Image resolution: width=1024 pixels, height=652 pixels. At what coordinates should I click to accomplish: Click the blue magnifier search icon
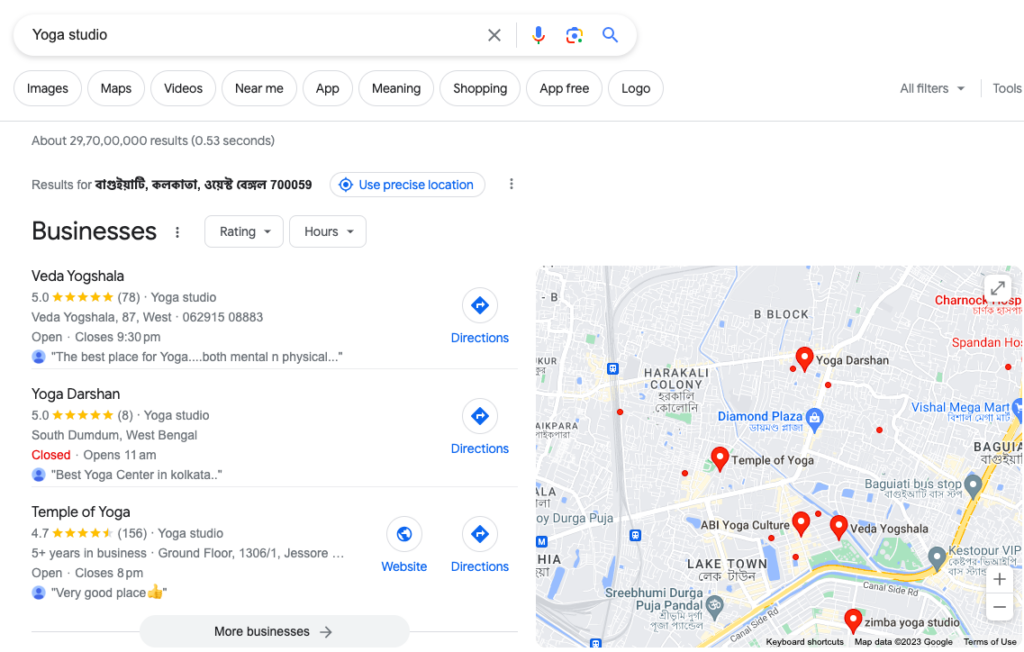[610, 35]
